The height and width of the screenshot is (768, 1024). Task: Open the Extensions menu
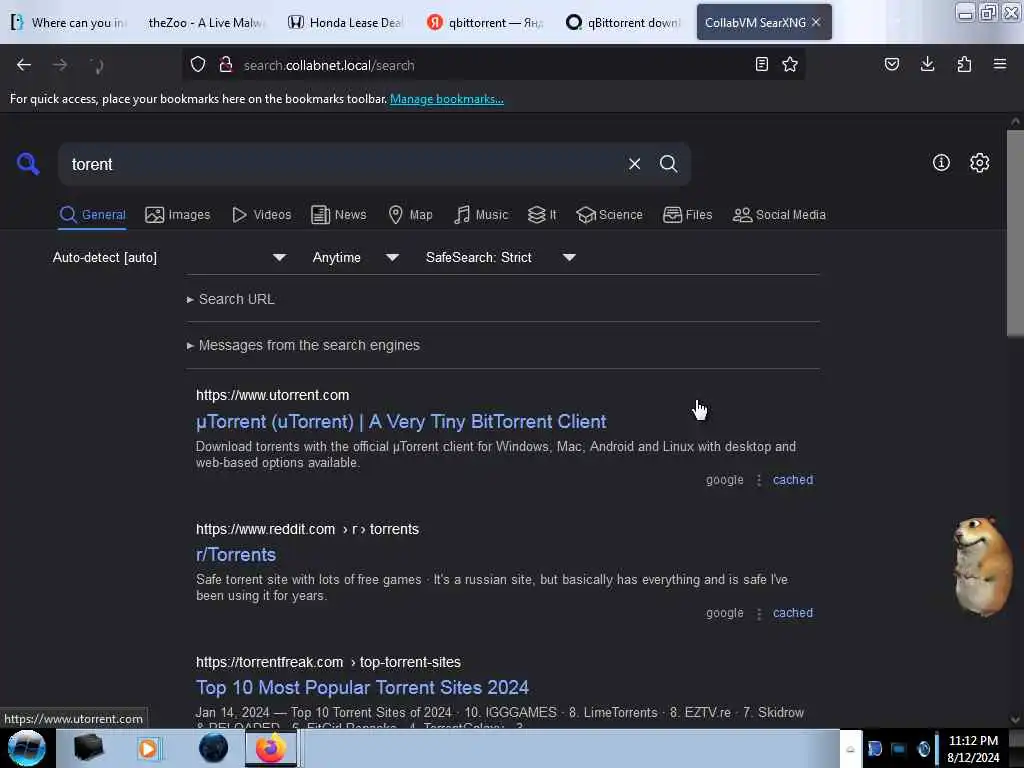tap(964, 64)
